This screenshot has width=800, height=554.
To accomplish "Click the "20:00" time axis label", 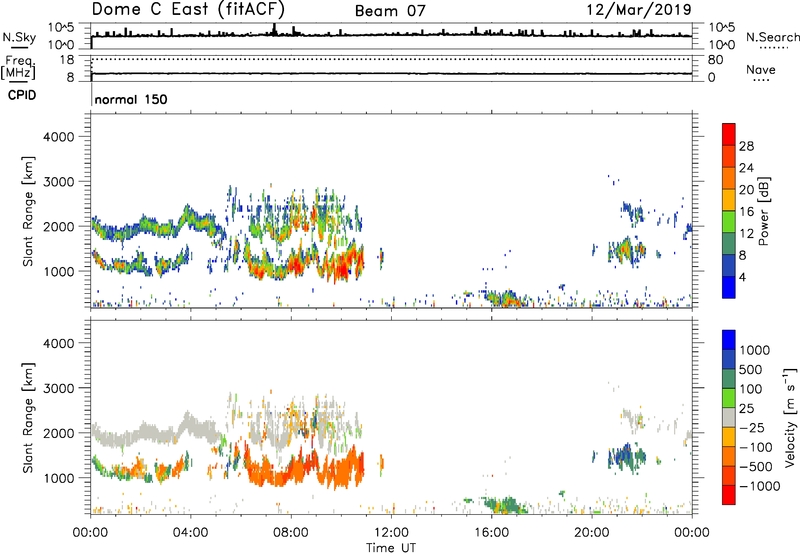I will click(592, 533).
